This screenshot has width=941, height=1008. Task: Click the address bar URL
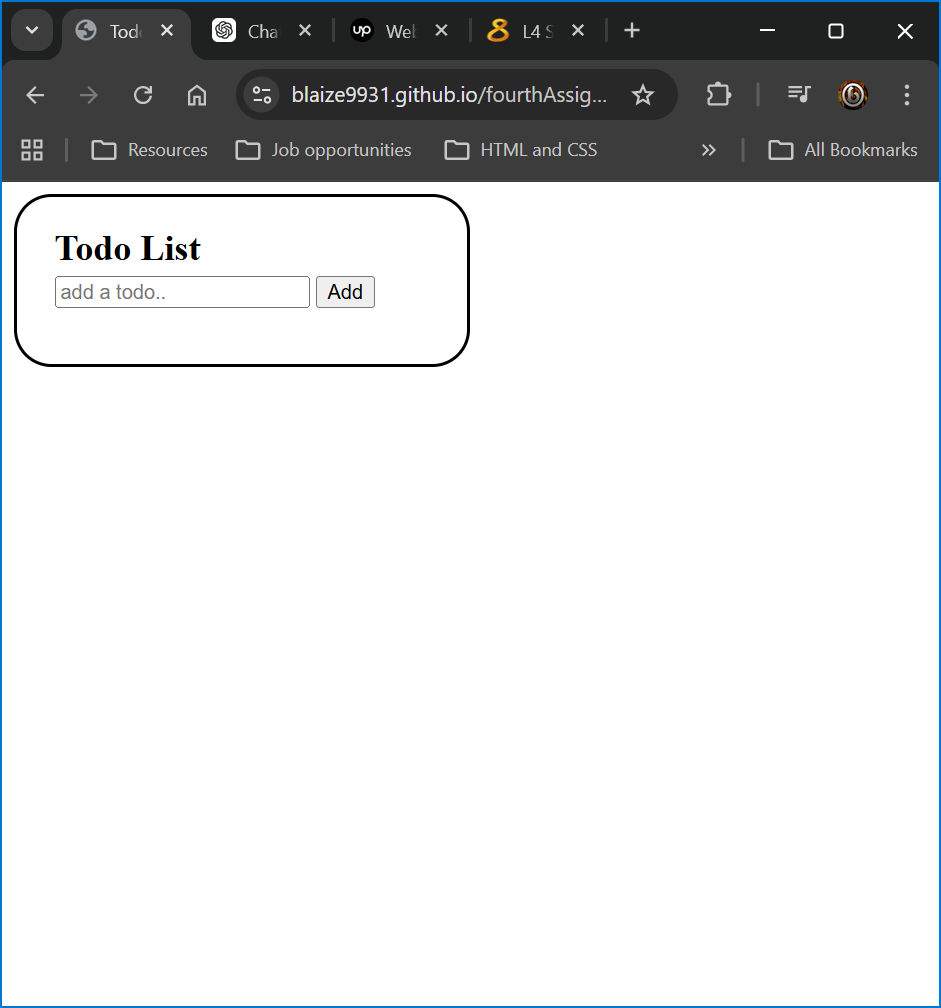click(x=449, y=95)
